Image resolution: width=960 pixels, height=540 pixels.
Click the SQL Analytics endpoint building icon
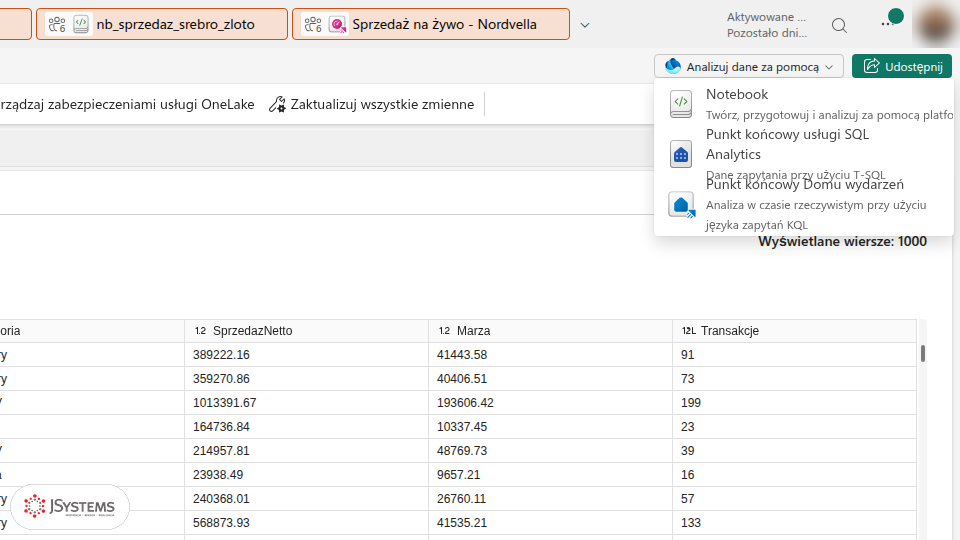click(x=681, y=154)
